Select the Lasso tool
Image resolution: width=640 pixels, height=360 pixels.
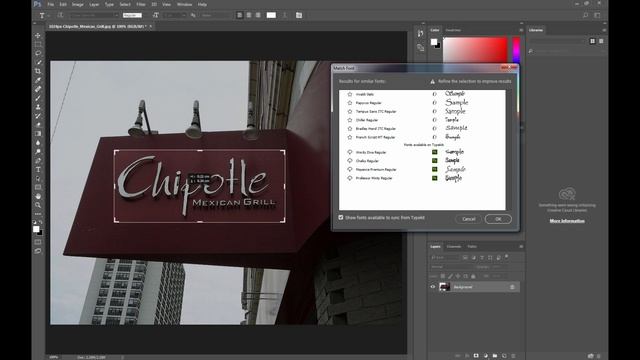pyautogui.click(x=38, y=53)
